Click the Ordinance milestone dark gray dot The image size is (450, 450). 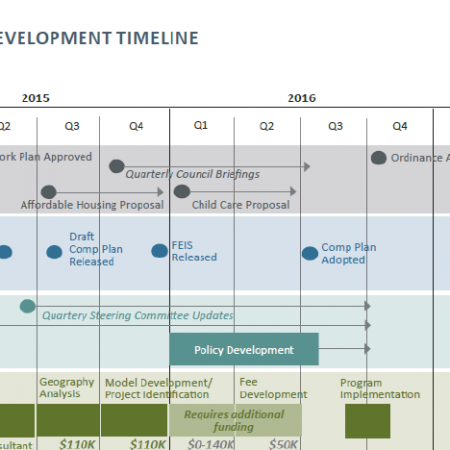(378, 158)
